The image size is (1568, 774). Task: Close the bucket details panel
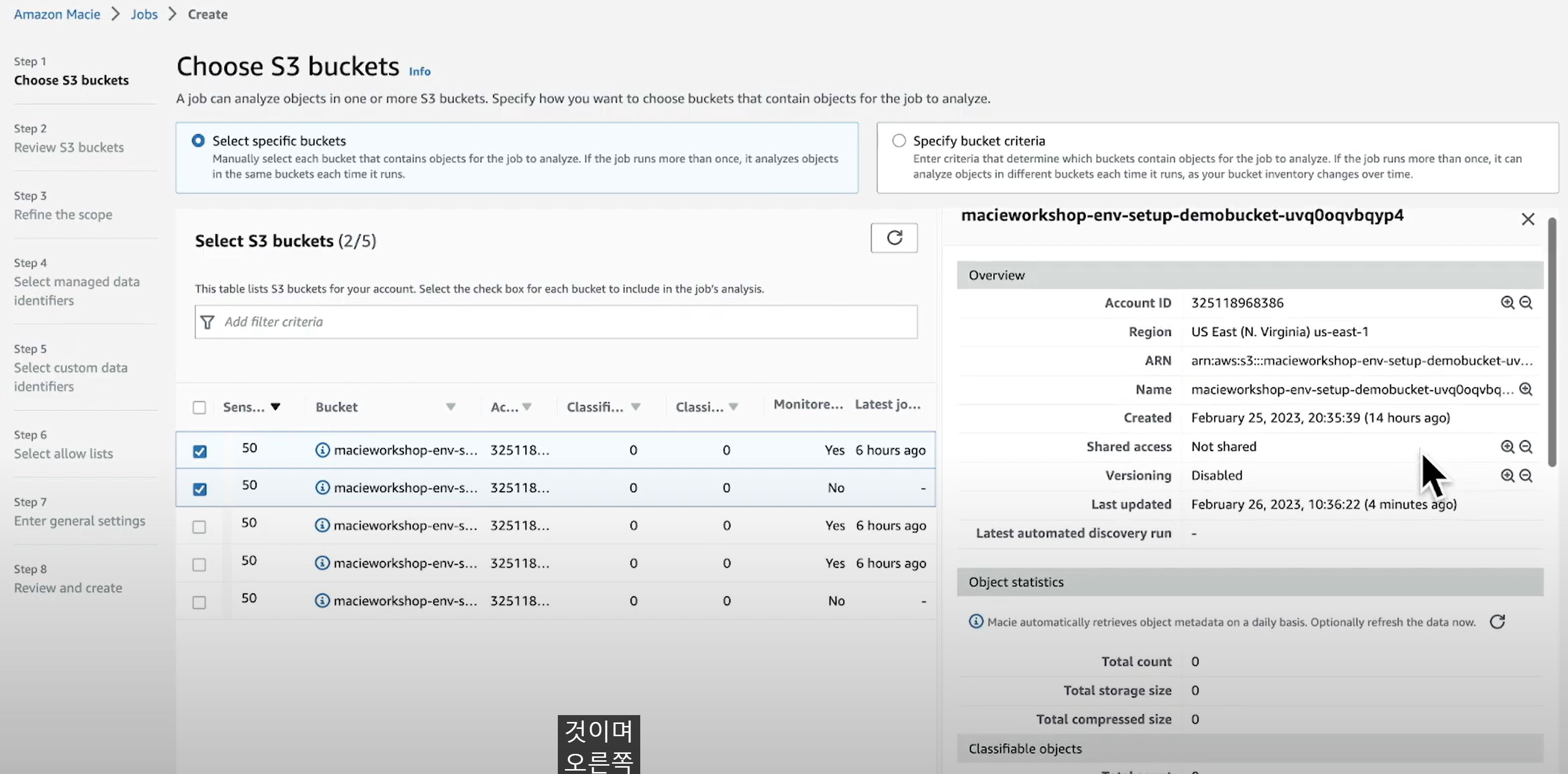coord(1527,219)
